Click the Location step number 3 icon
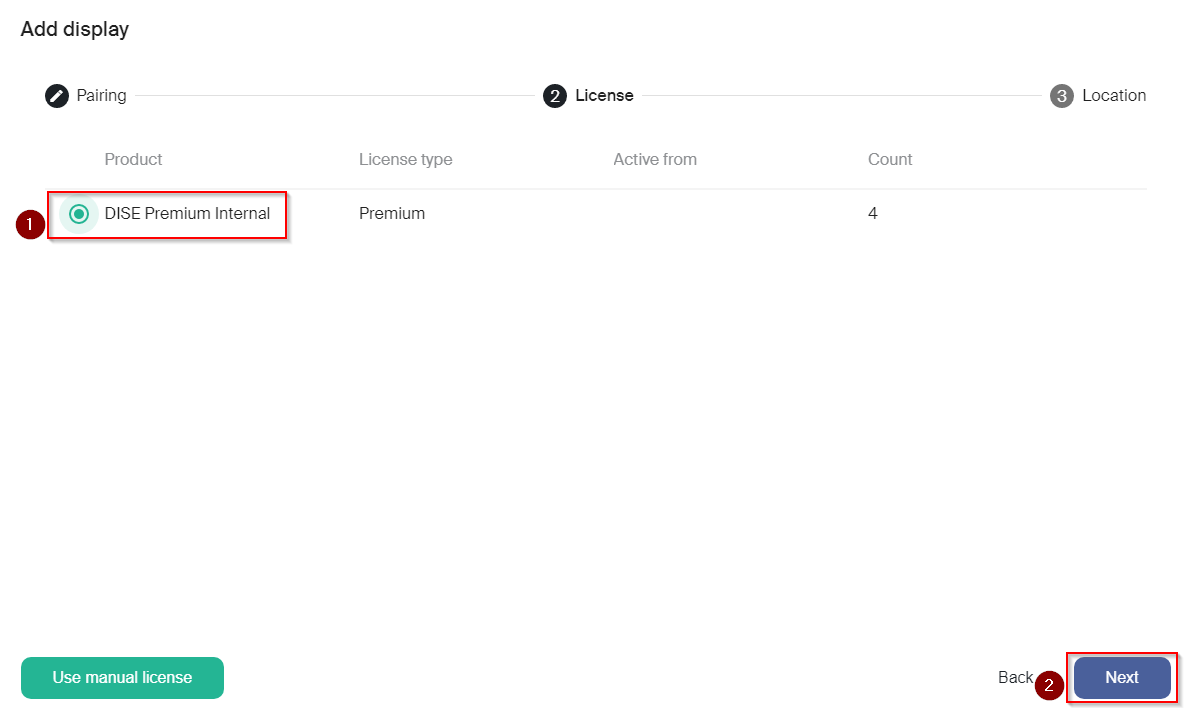Viewport: 1192px width, 708px height. (1061, 96)
